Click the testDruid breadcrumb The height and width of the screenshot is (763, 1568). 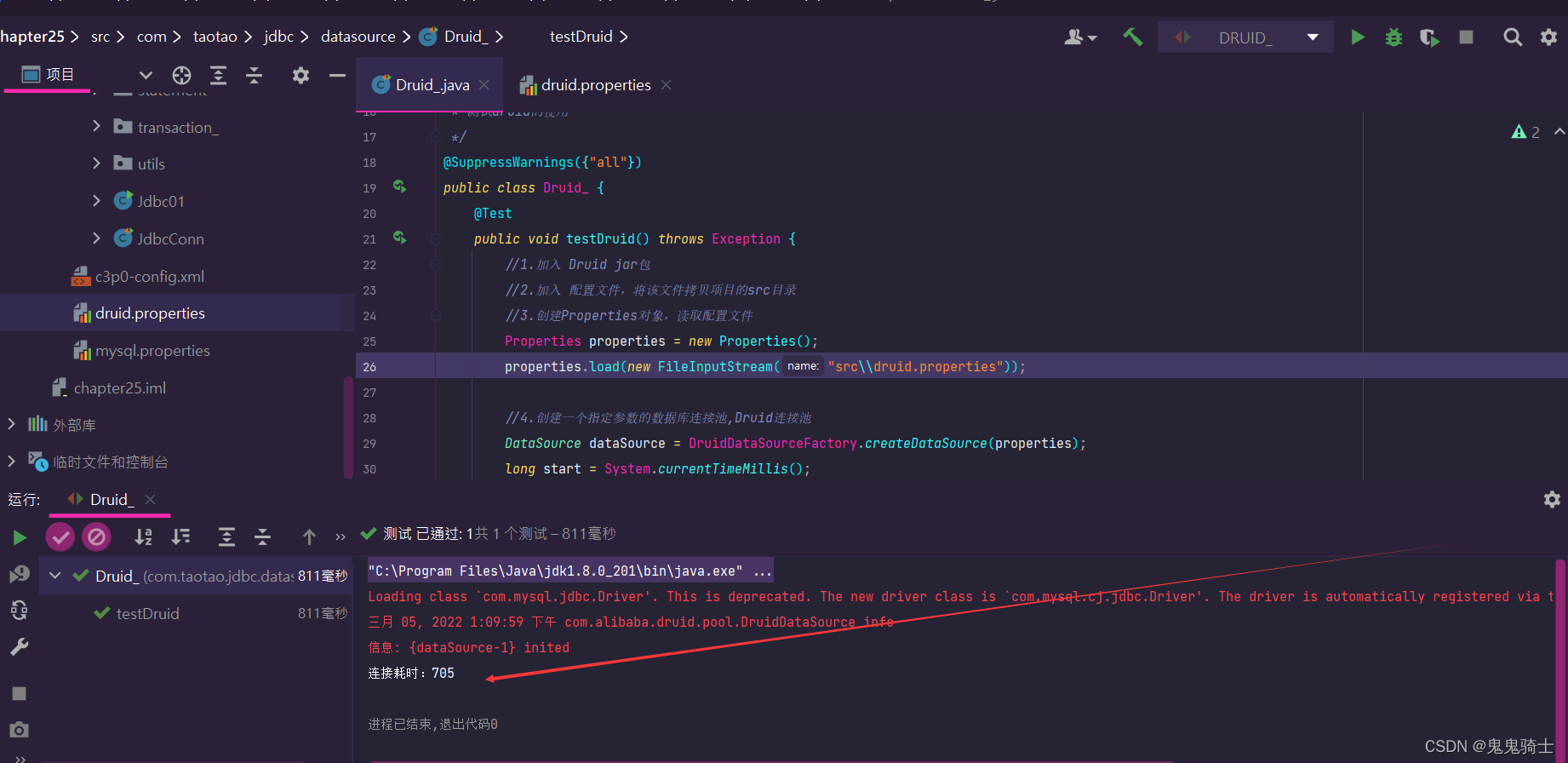pos(581,37)
